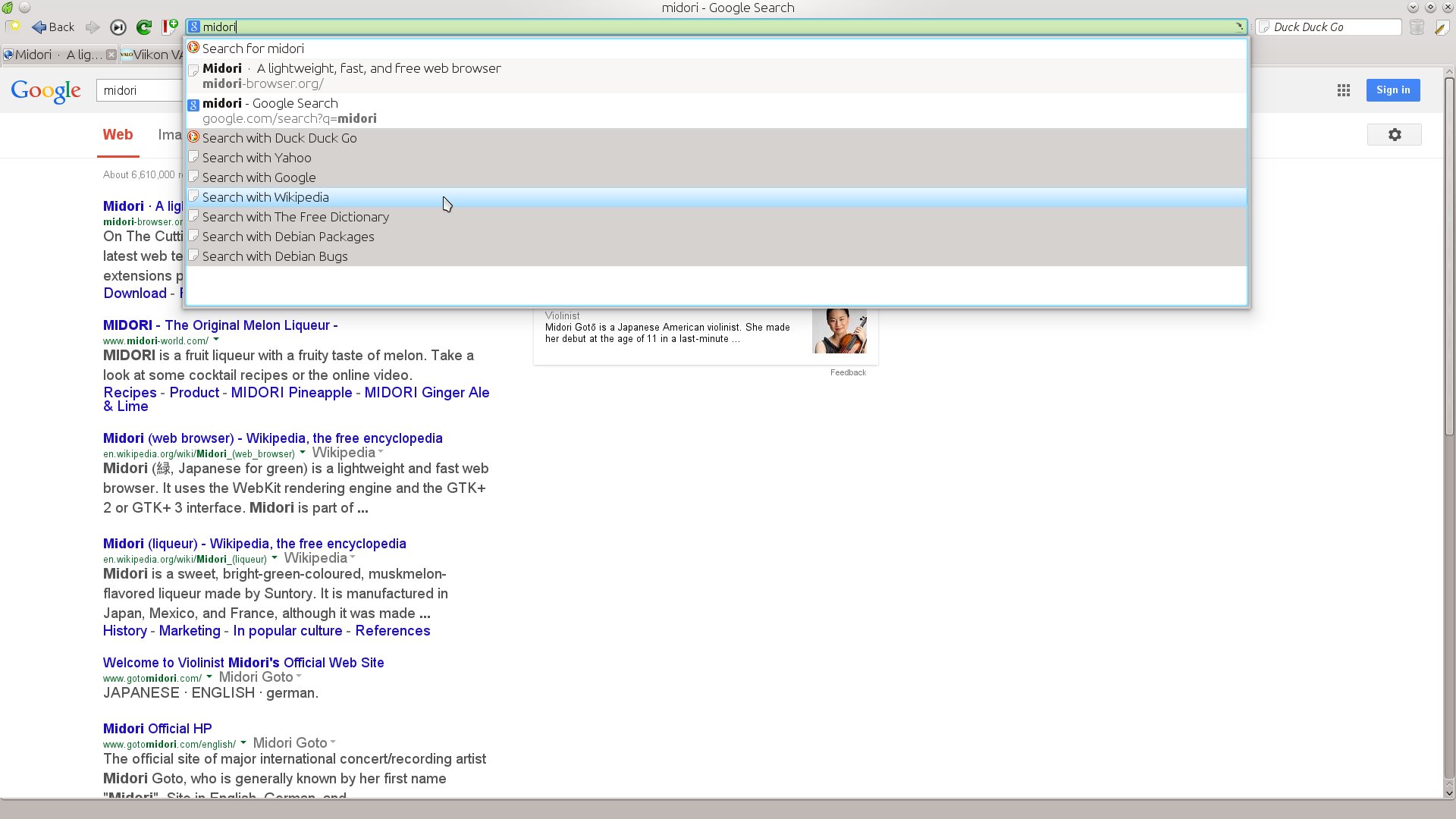Expand arrow beside www.midori-world.com URL

coord(216,340)
